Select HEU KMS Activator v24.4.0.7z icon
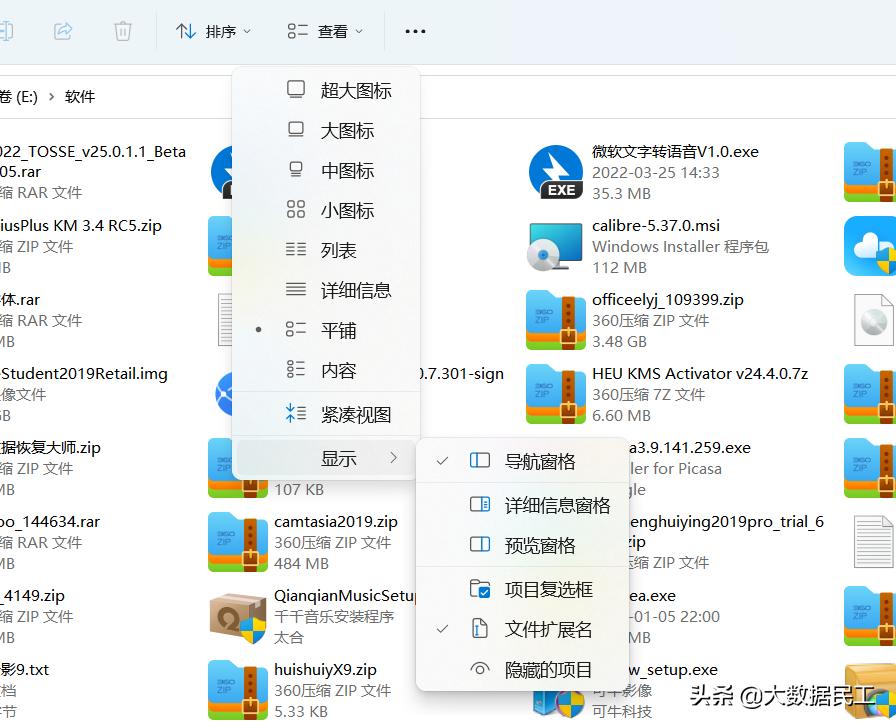 pyautogui.click(x=555, y=394)
